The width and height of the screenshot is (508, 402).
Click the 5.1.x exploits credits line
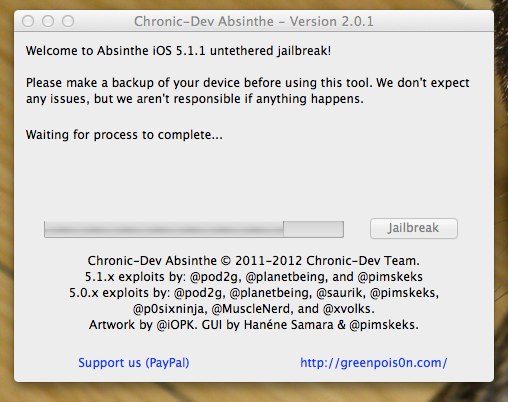pyautogui.click(x=254, y=277)
